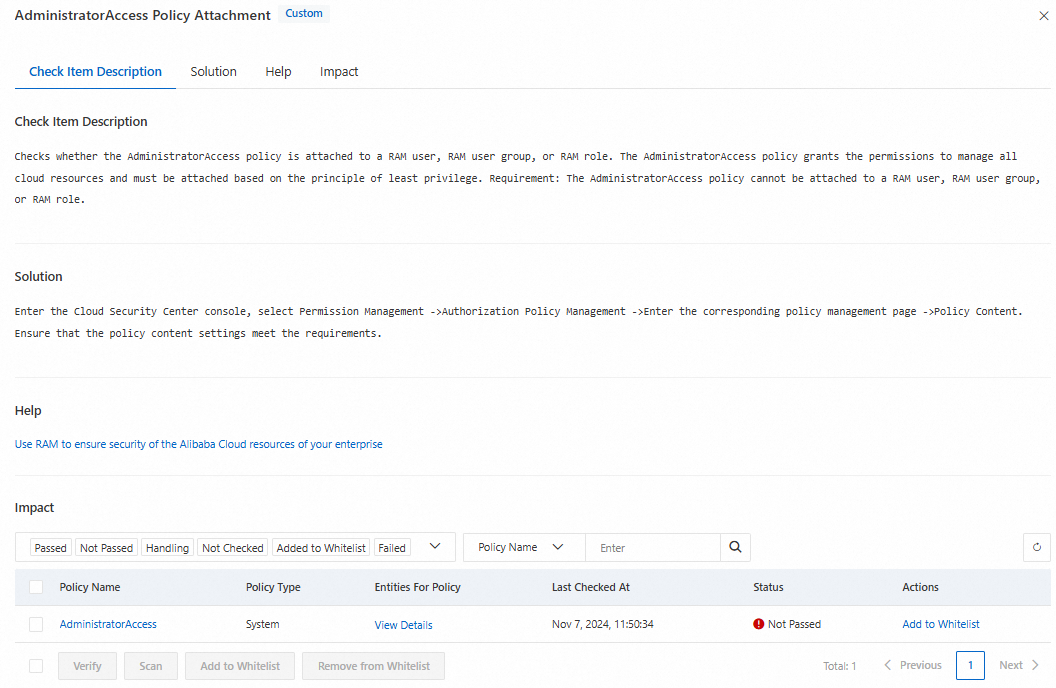
Task: Click the Entities For Policy column header
Action: 418,587
